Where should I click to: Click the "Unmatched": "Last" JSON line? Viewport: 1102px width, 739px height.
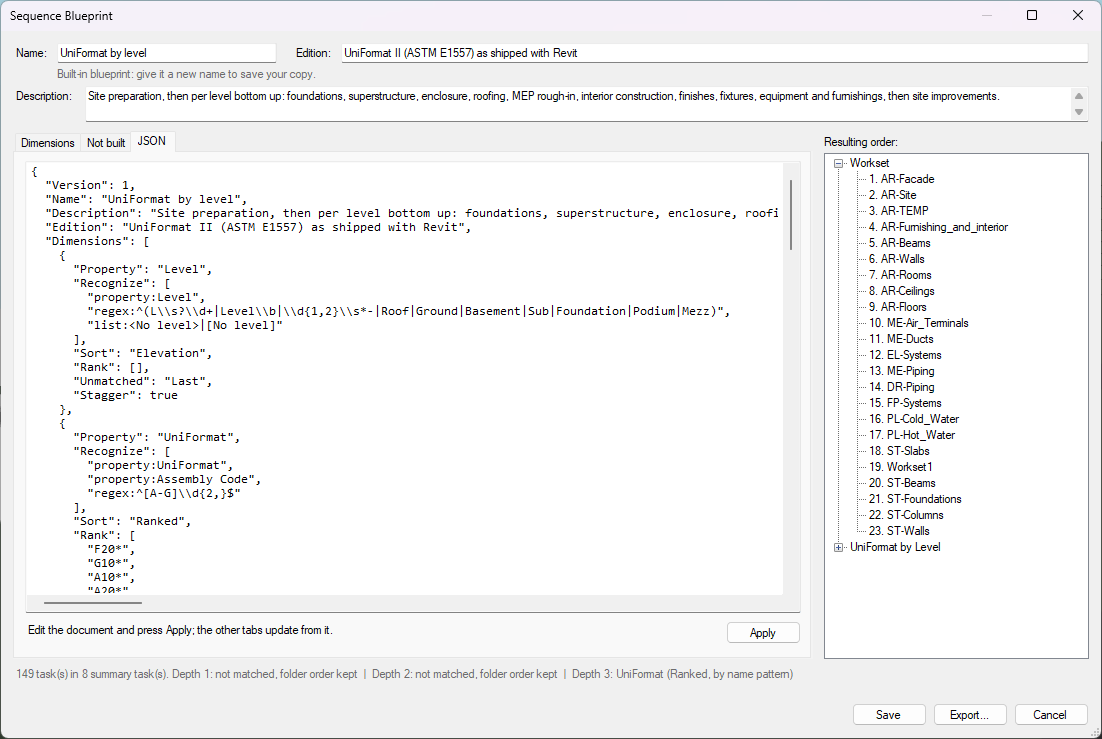pyautogui.click(x=143, y=381)
